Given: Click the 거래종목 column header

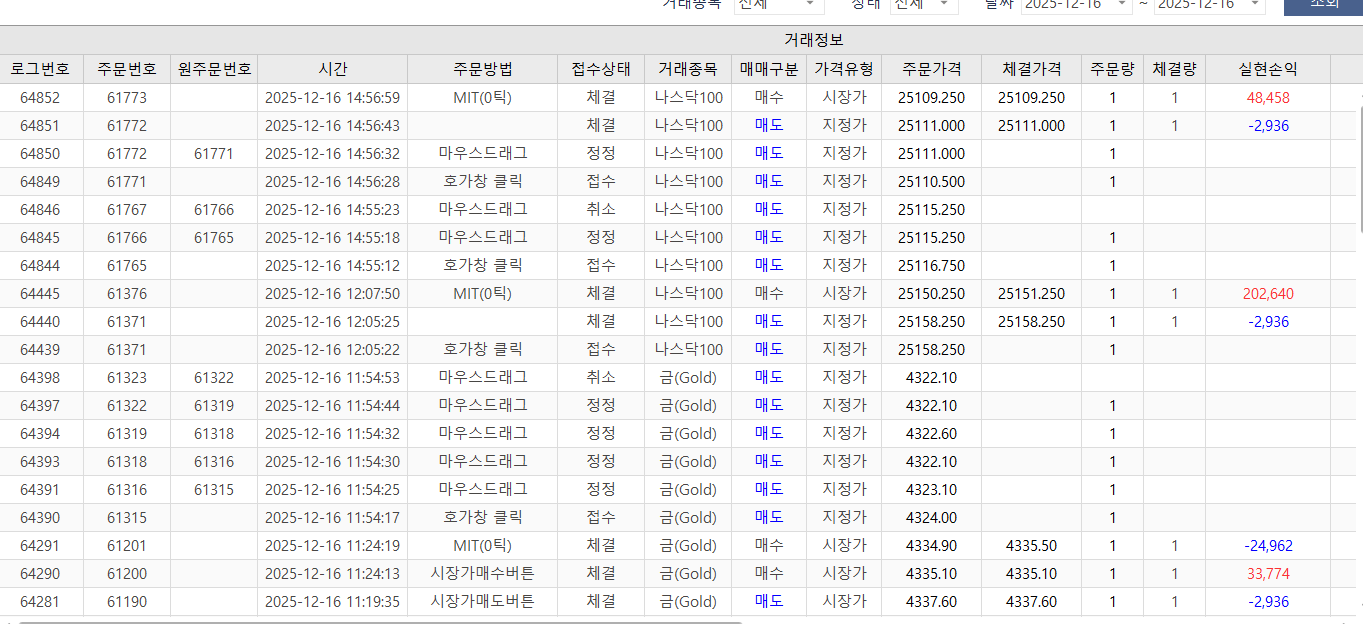Looking at the screenshot, I should (x=688, y=69).
